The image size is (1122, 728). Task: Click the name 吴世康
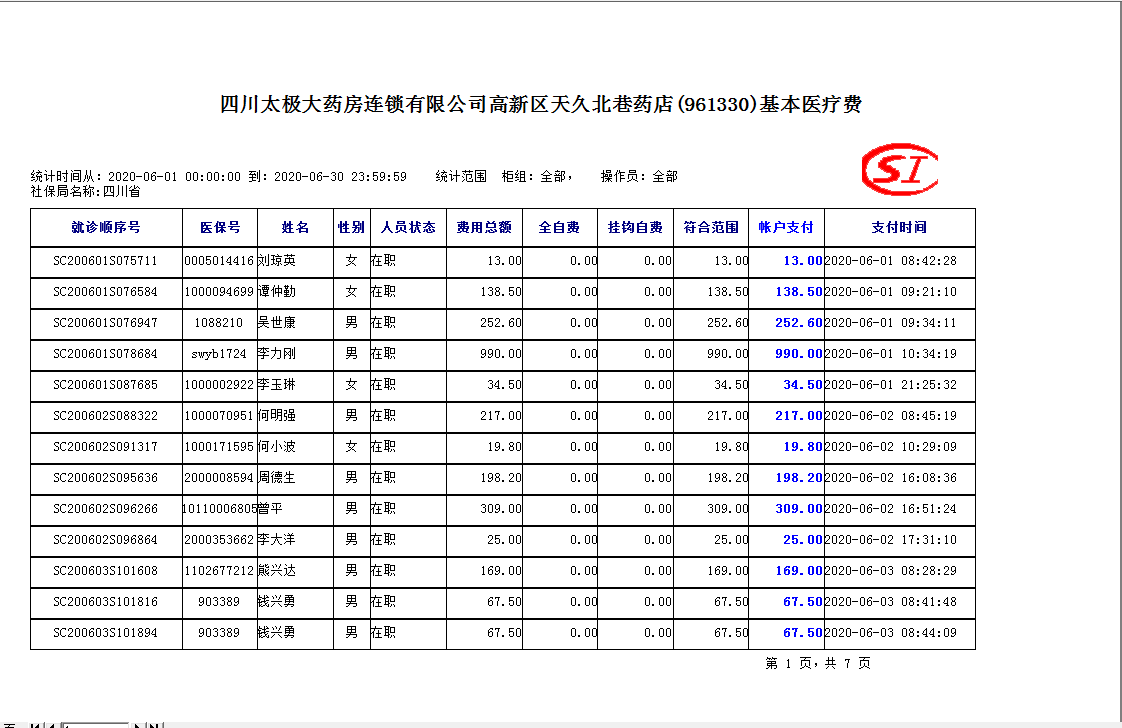277,323
